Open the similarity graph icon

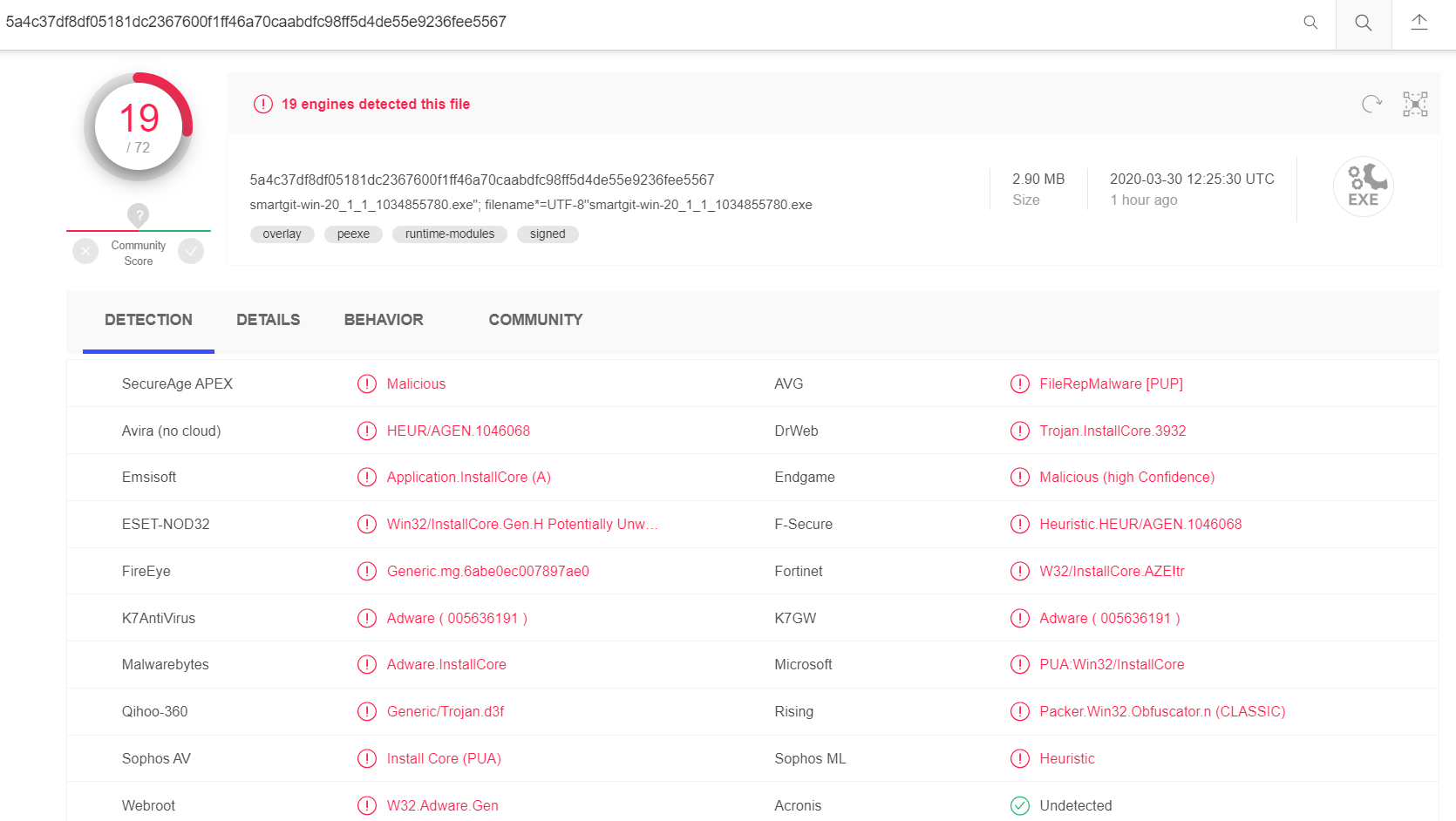(x=1415, y=104)
